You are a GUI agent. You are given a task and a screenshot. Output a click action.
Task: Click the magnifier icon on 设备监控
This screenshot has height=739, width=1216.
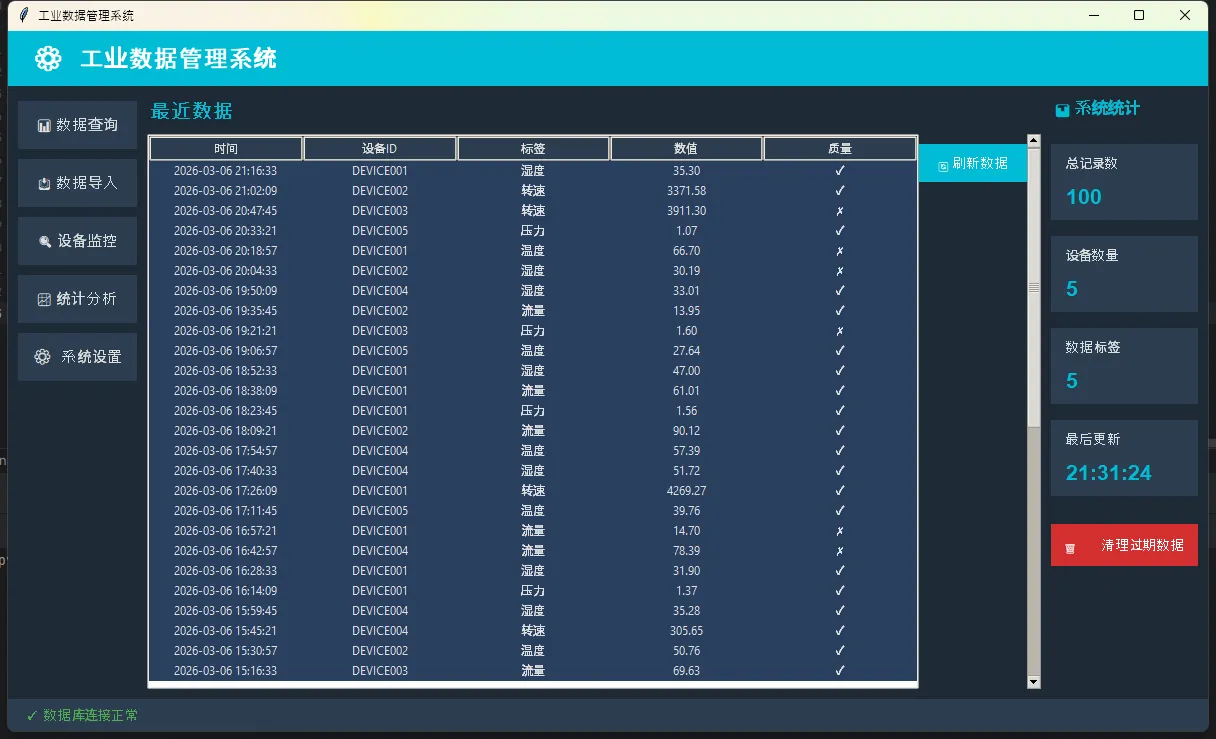pos(45,242)
